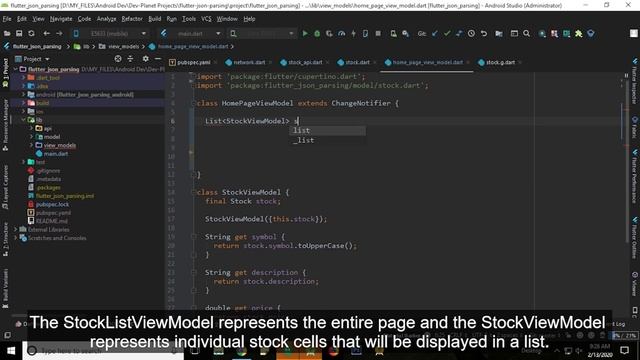Open the Resource Manager side panel
The image size is (640, 360).
coord(5,124)
